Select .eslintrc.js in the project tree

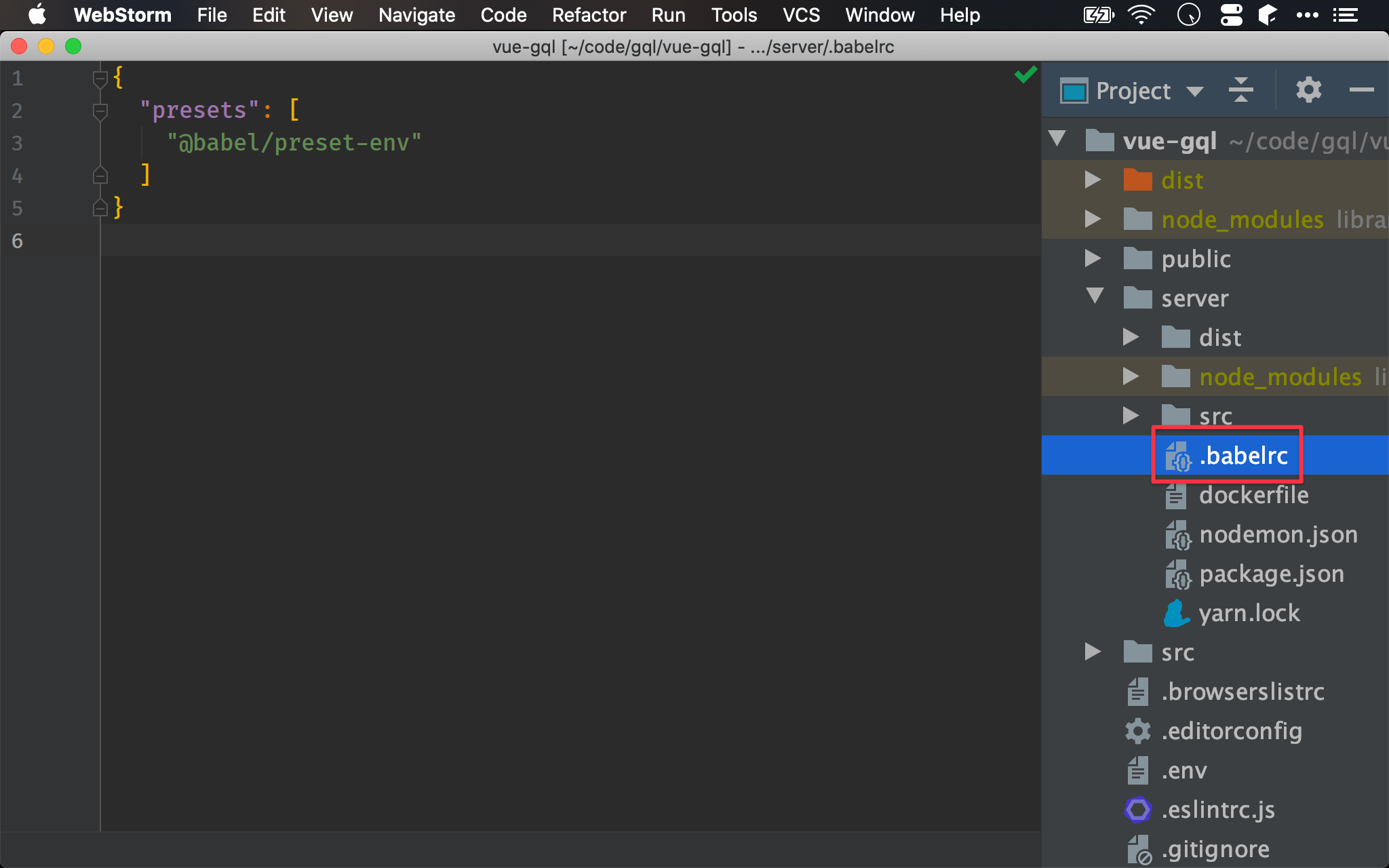pyautogui.click(x=1218, y=810)
